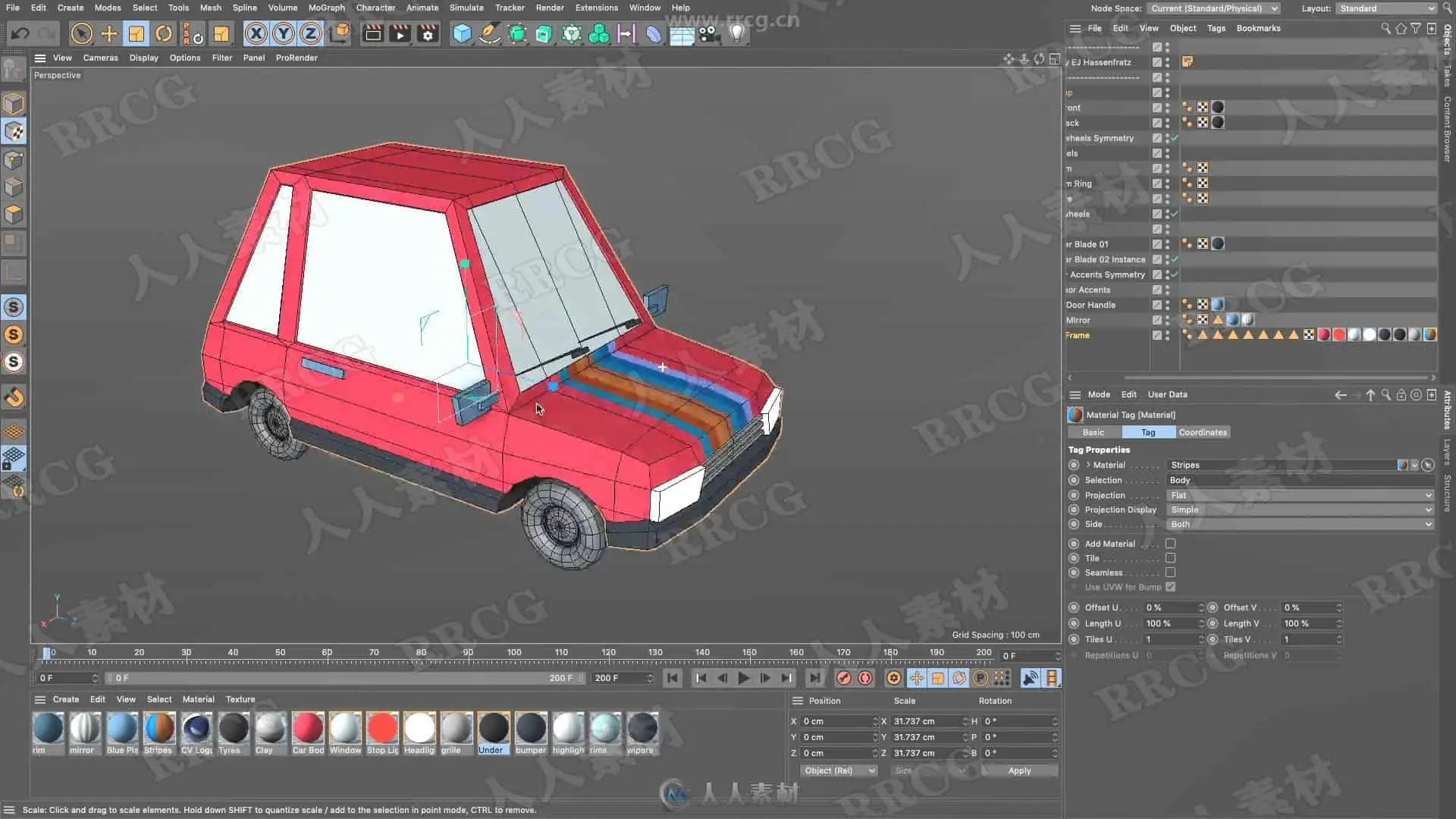Click the Apply button
1456x819 pixels.
coord(1019,770)
